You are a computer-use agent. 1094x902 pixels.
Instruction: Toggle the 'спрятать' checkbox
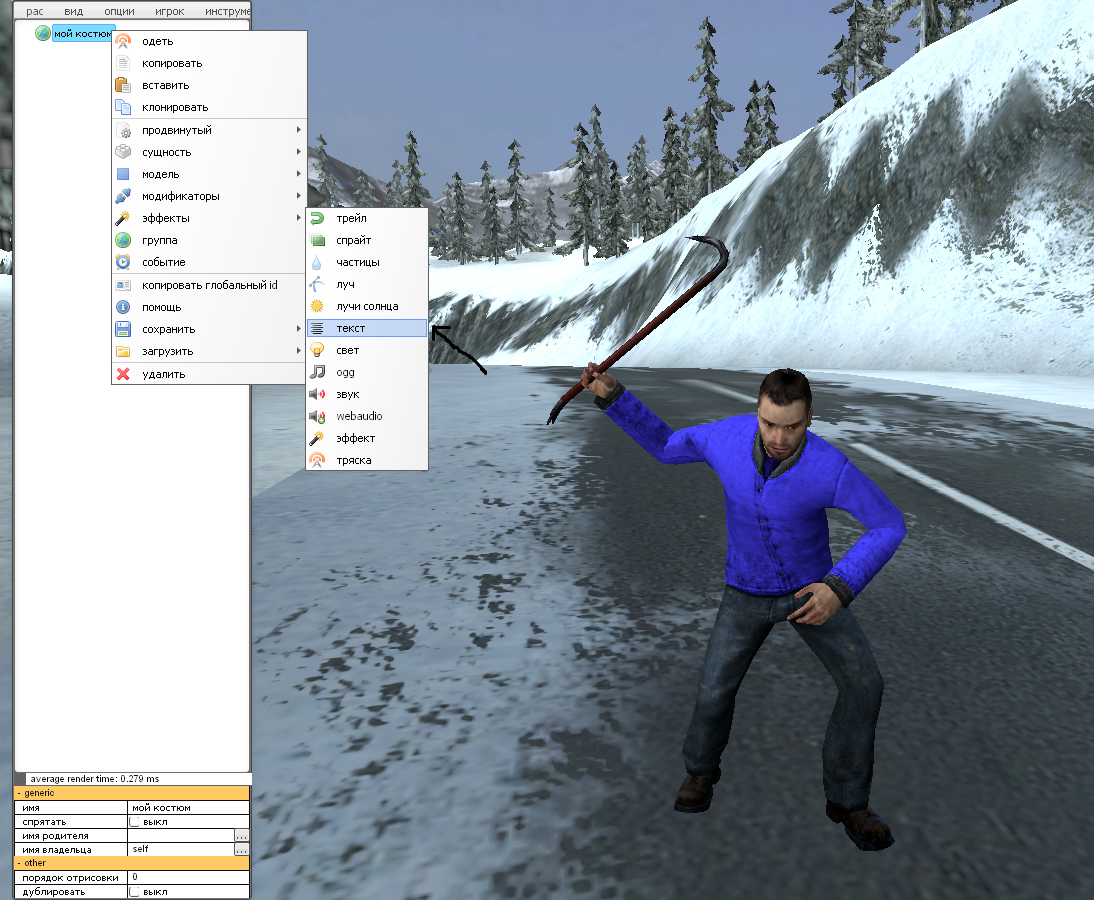[x=135, y=822]
